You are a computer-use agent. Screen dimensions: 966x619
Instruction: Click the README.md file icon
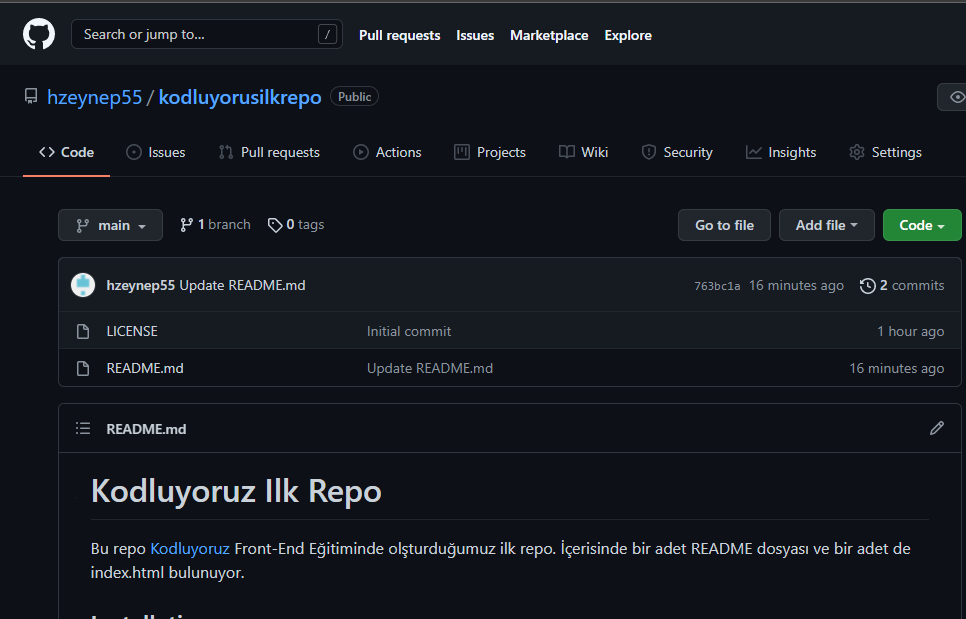click(x=83, y=368)
